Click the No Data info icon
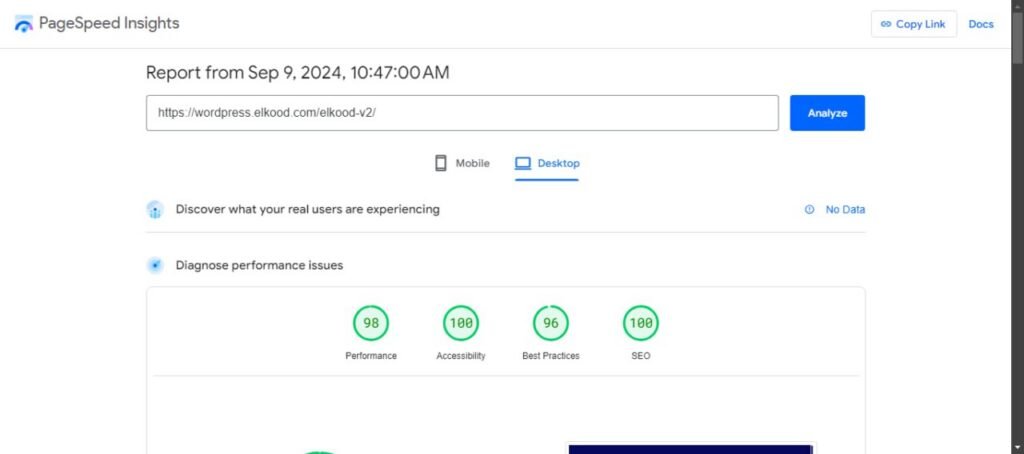 coord(809,210)
